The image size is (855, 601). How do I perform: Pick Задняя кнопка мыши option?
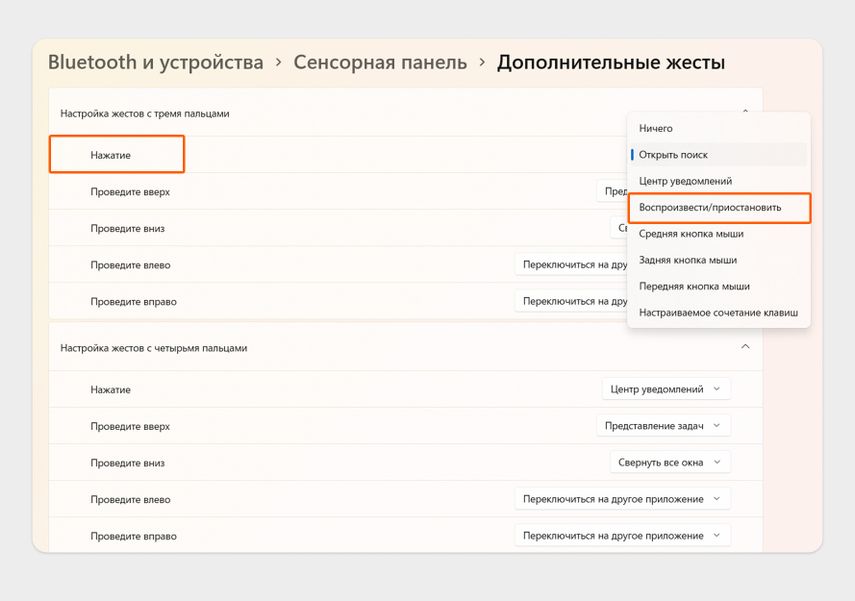point(719,260)
